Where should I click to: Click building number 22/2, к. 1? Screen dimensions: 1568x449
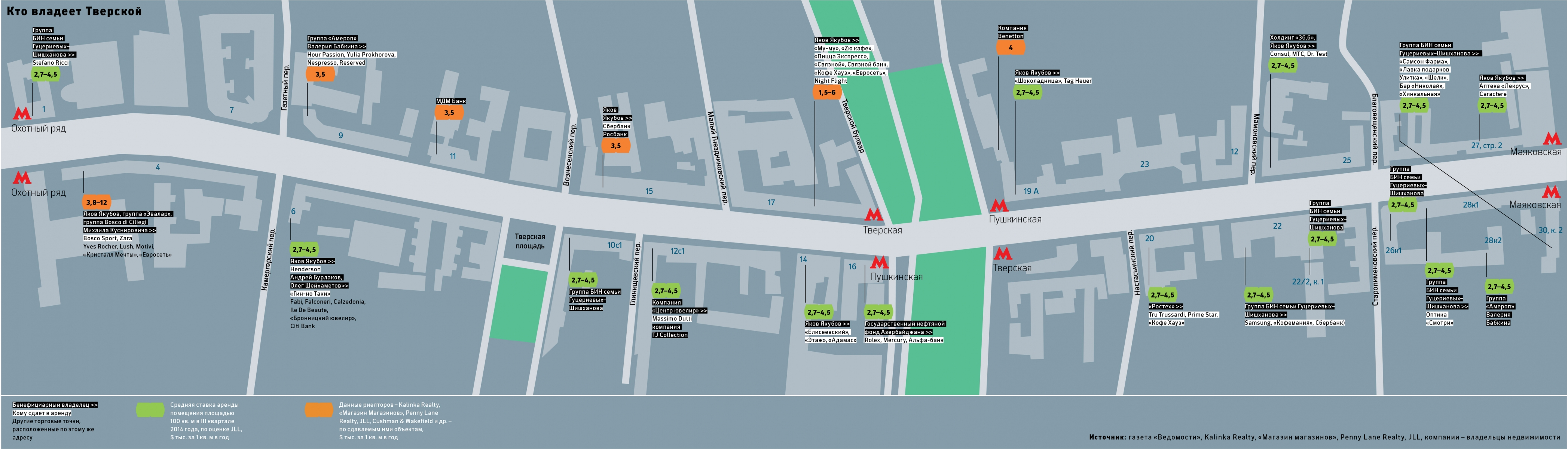(1308, 282)
